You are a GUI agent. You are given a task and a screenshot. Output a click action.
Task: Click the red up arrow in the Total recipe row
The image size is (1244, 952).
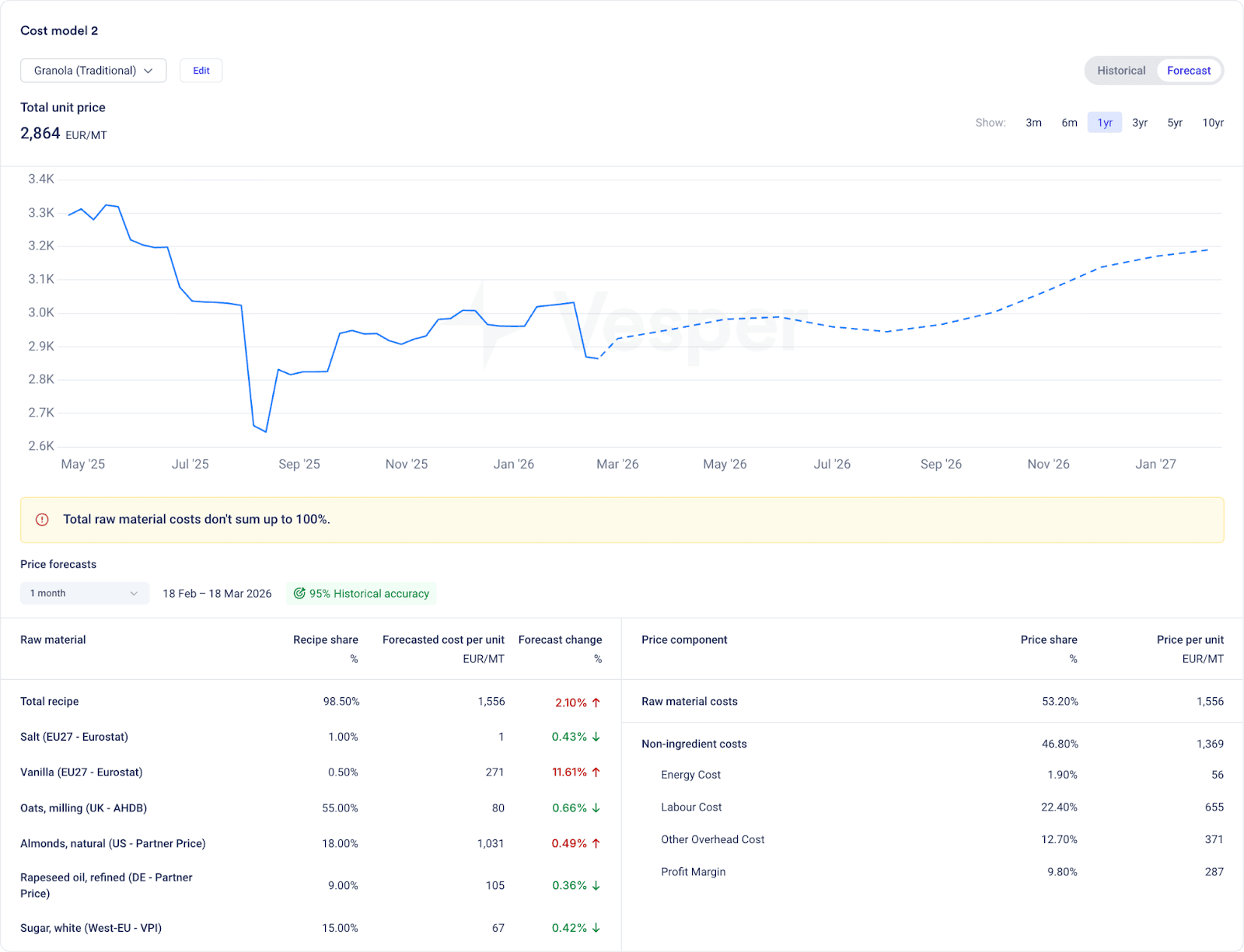(x=596, y=703)
